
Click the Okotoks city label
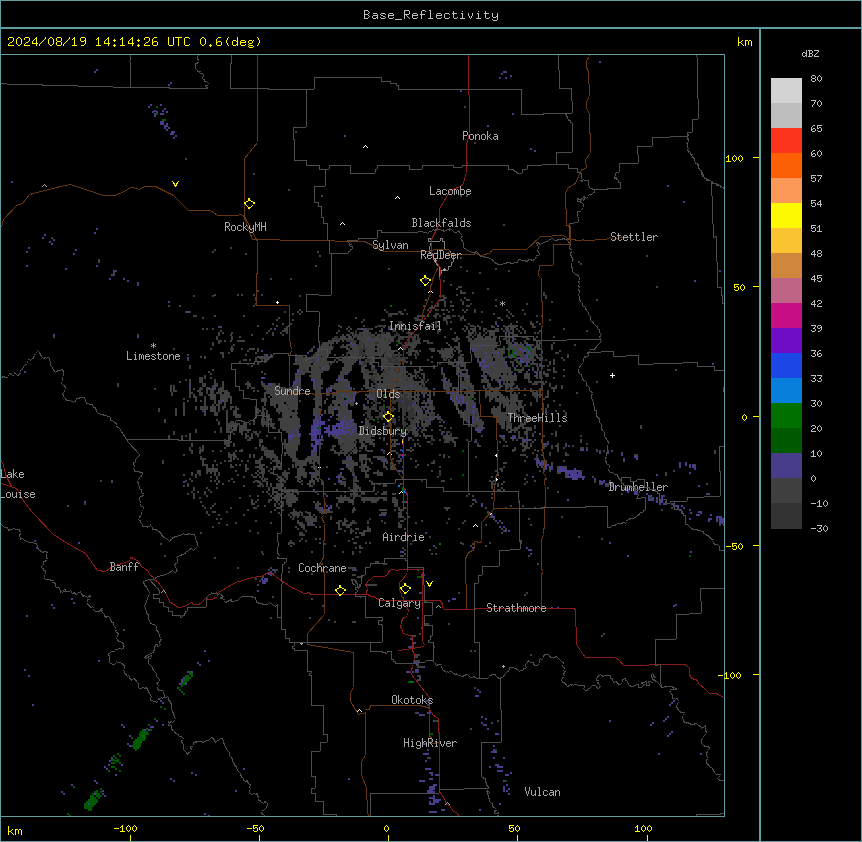tap(412, 700)
